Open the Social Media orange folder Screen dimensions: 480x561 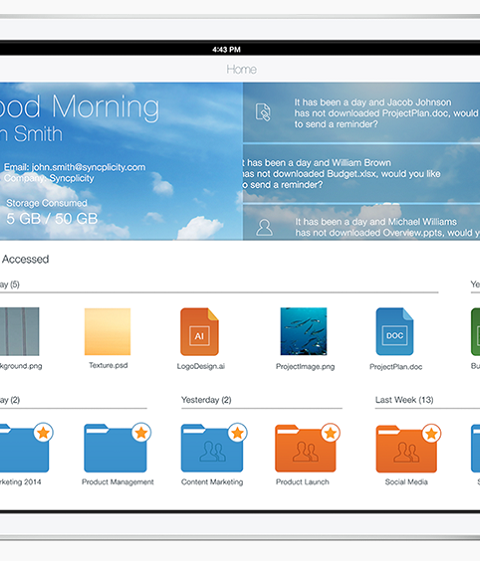pos(406,449)
